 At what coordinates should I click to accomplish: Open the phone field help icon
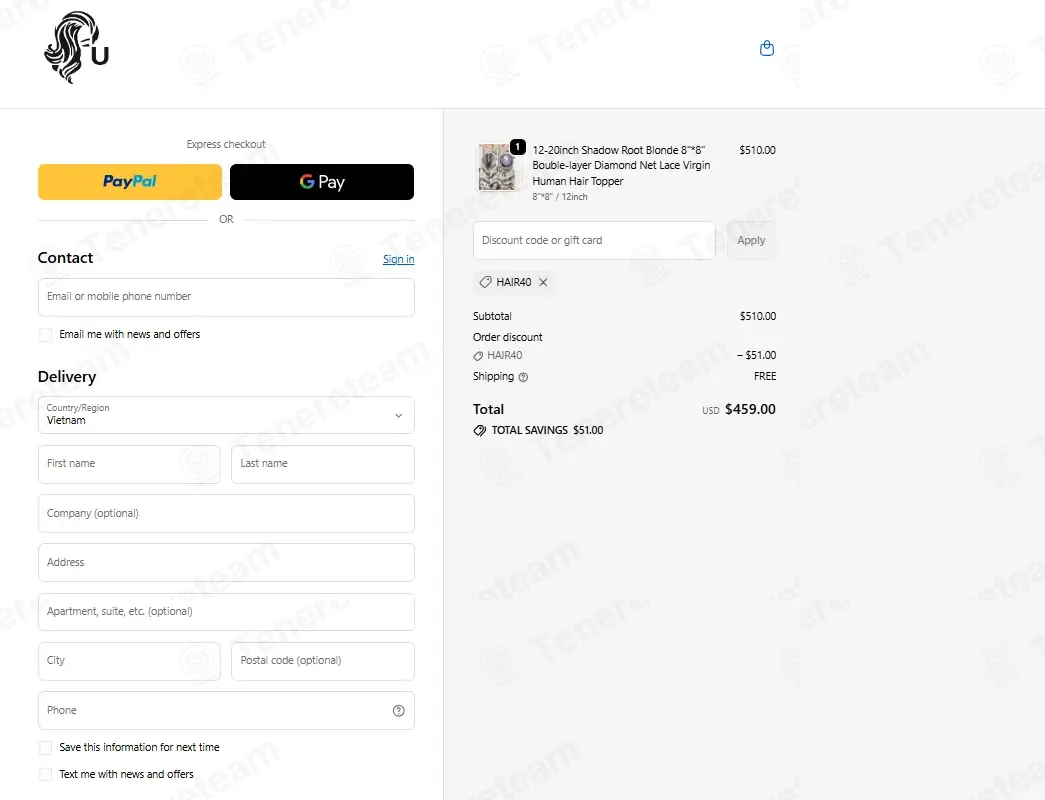399,711
